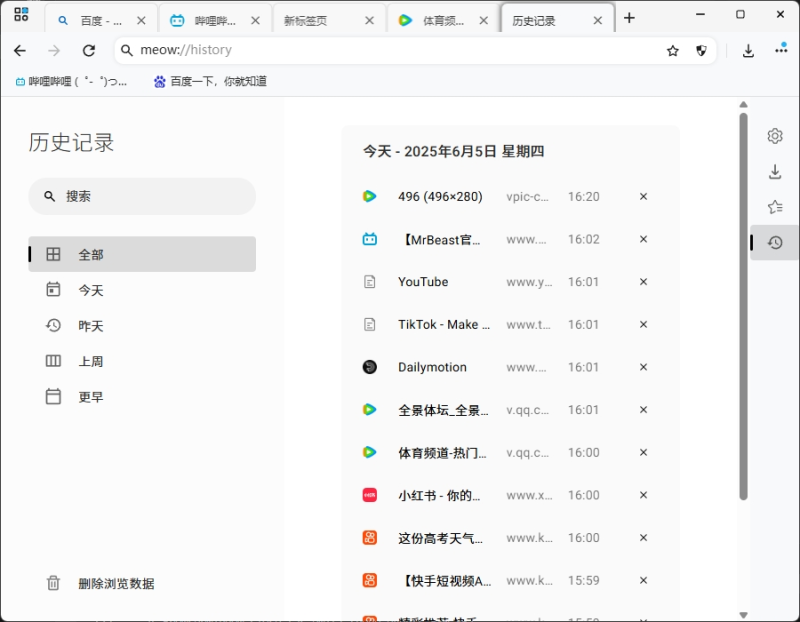Open downloads from the right sidebar
This screenshot has width=800, height=622.
774,172
